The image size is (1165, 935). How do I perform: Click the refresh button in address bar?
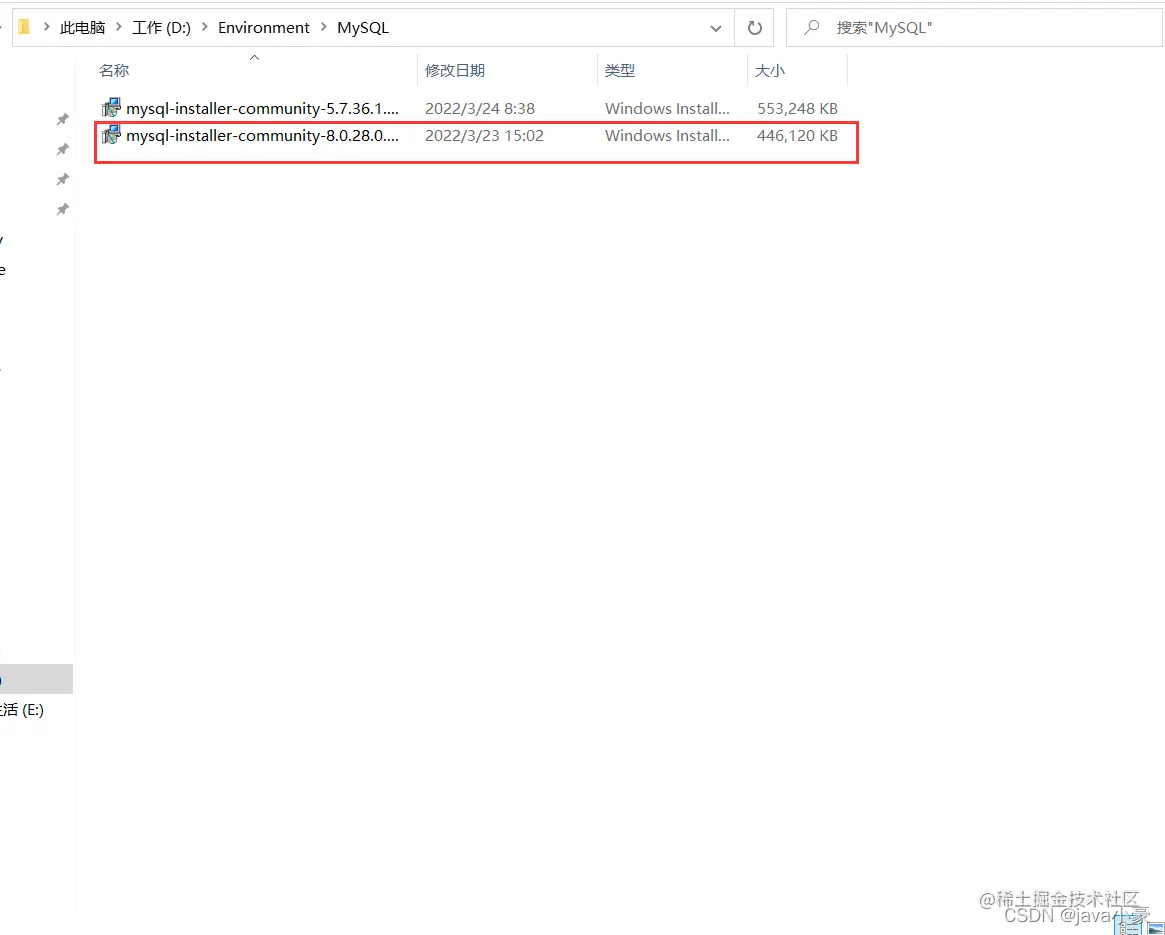(754, 28)
